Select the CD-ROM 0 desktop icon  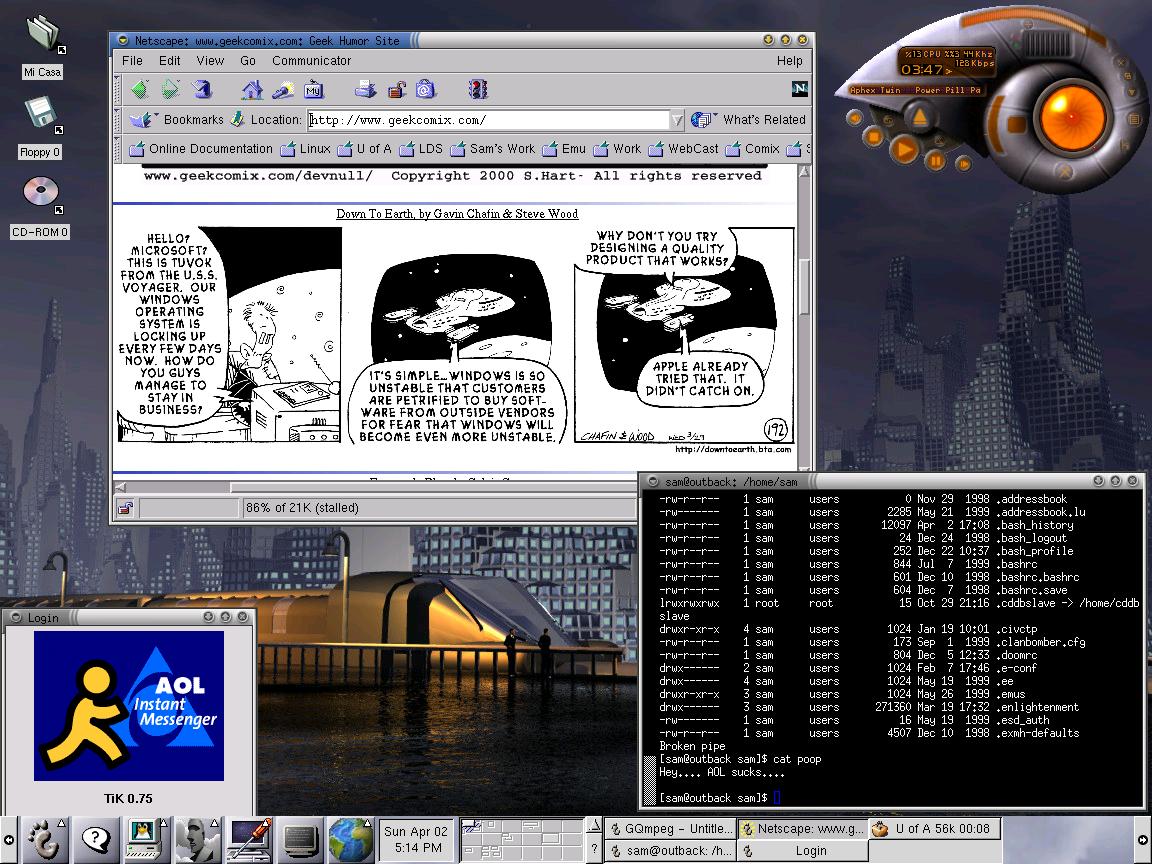coord(40,207)
